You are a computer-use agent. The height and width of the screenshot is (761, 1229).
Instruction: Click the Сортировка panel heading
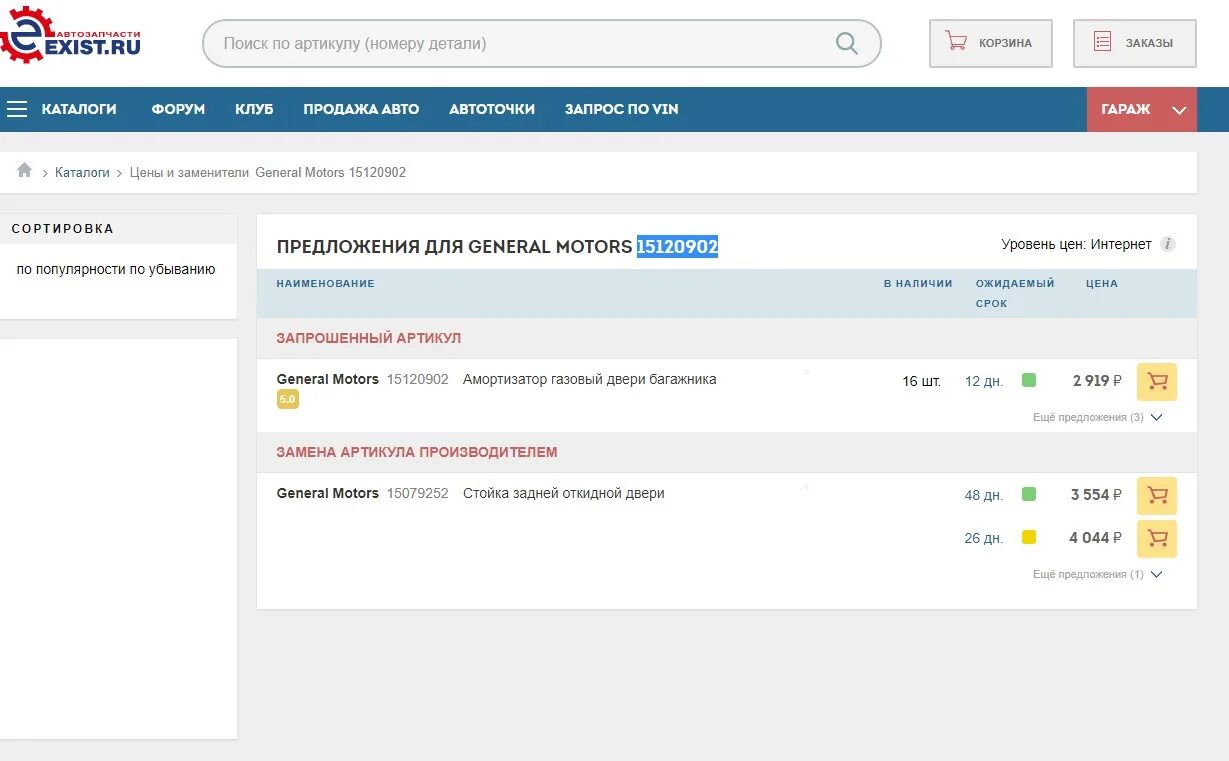(x=63, y=229)
